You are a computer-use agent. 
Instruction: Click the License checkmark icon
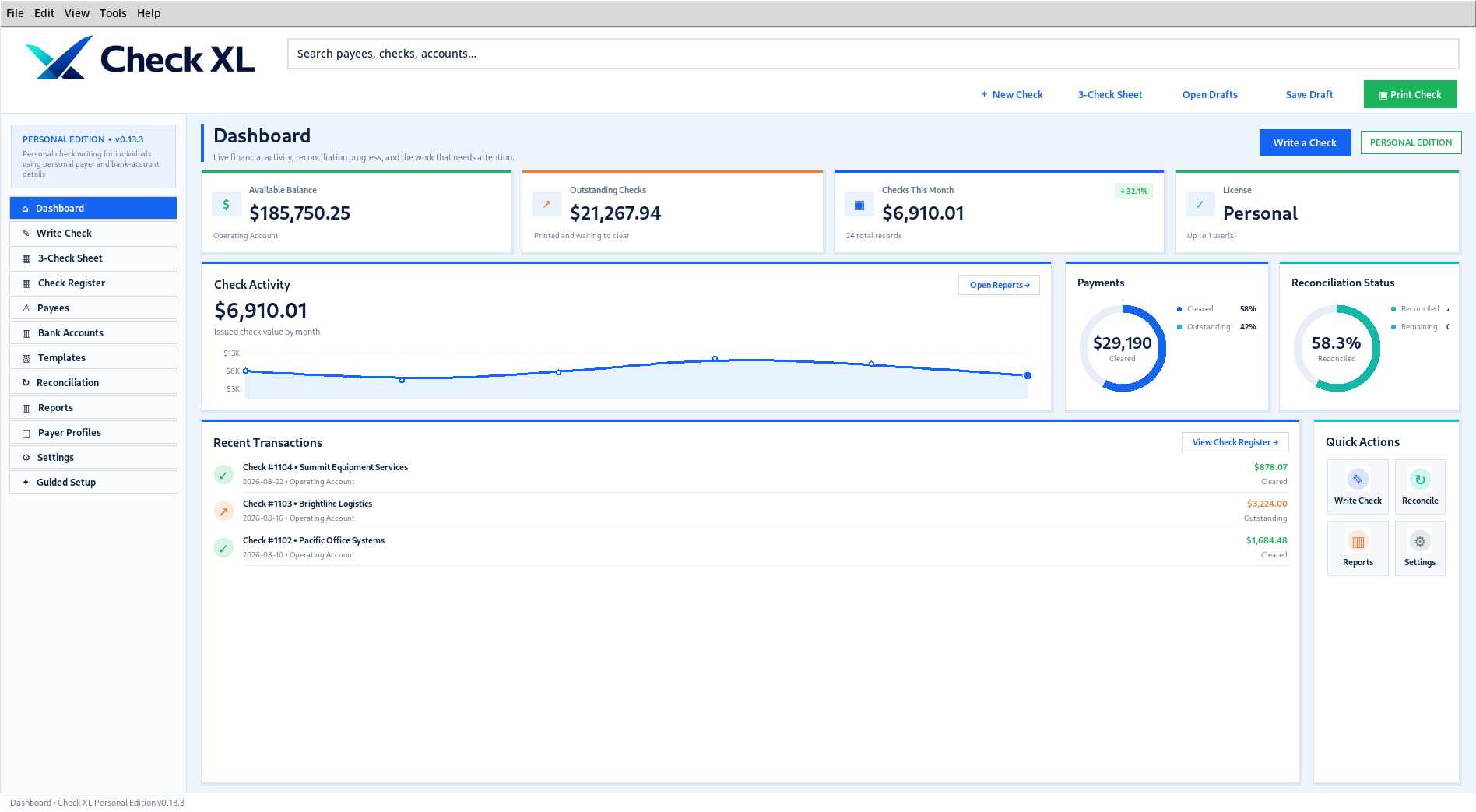(x=1200, y=205)
